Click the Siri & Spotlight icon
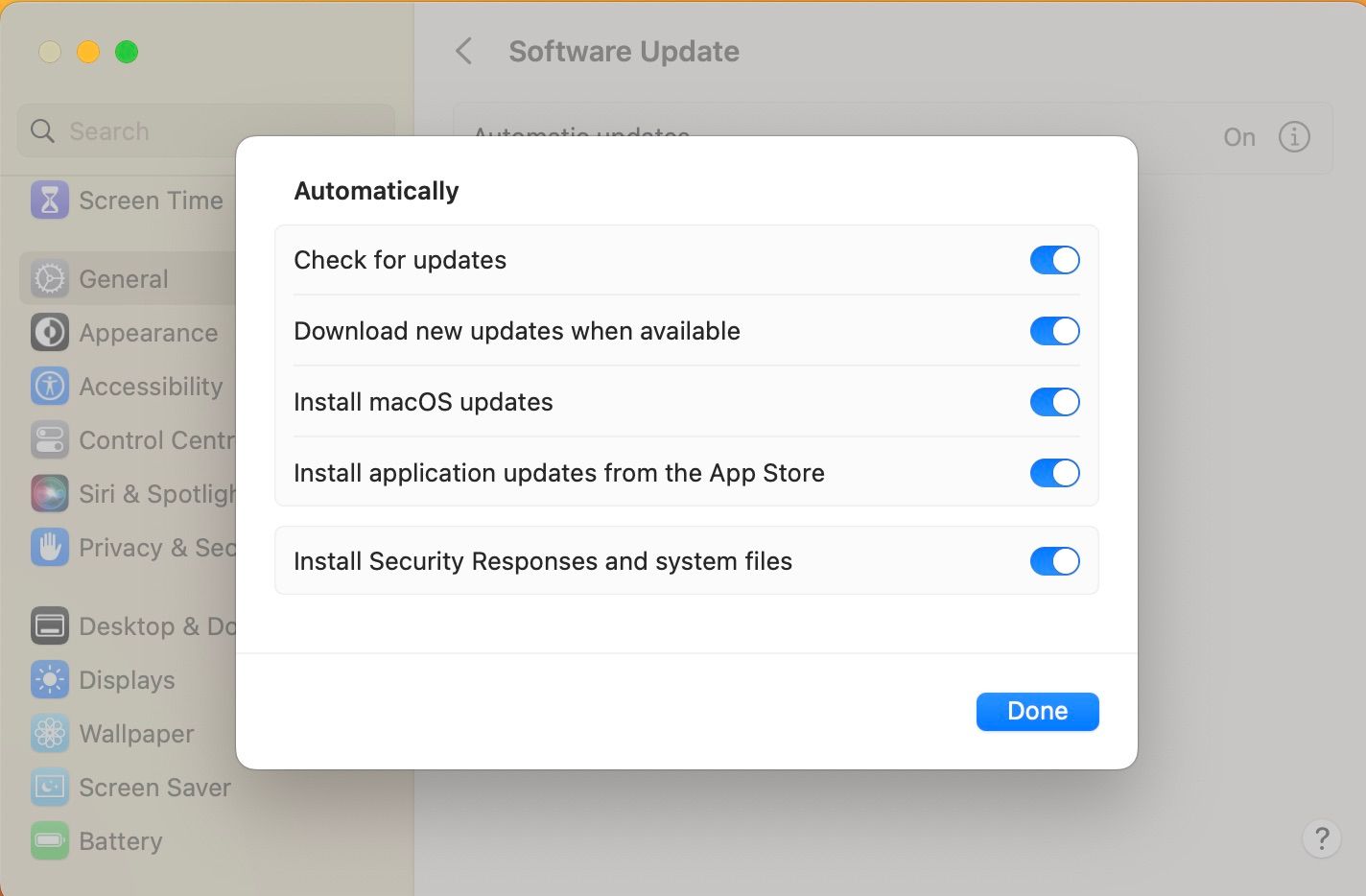The image size is (1366, 896). pos(50,494)
